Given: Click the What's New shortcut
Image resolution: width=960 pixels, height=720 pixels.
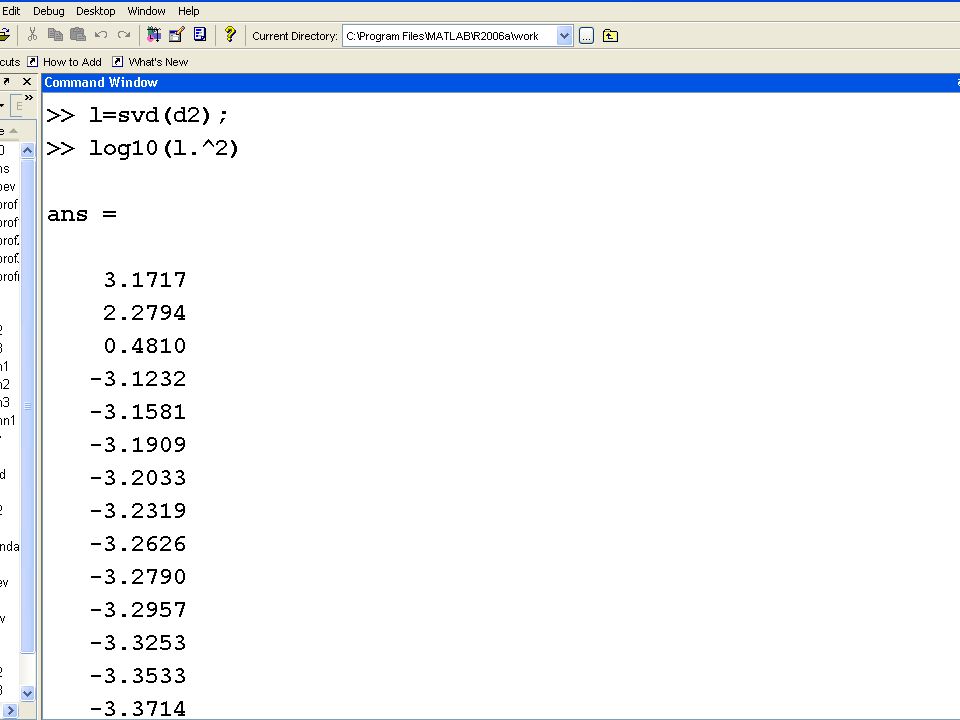Looking at the screenshot, I should 158,62.
